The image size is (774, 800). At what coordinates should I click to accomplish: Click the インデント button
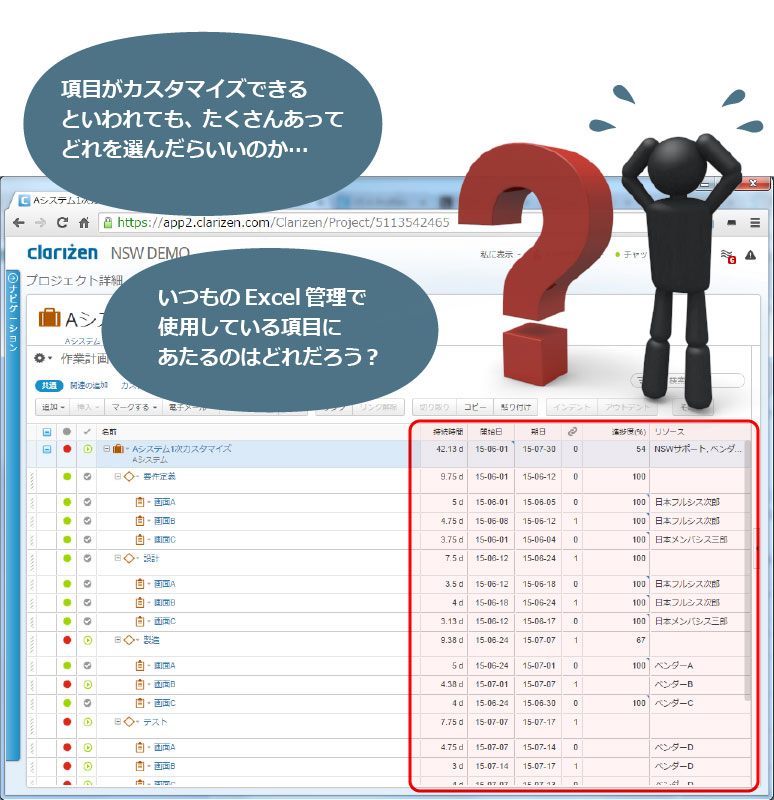pyautogui.click(x=571, y=407)
